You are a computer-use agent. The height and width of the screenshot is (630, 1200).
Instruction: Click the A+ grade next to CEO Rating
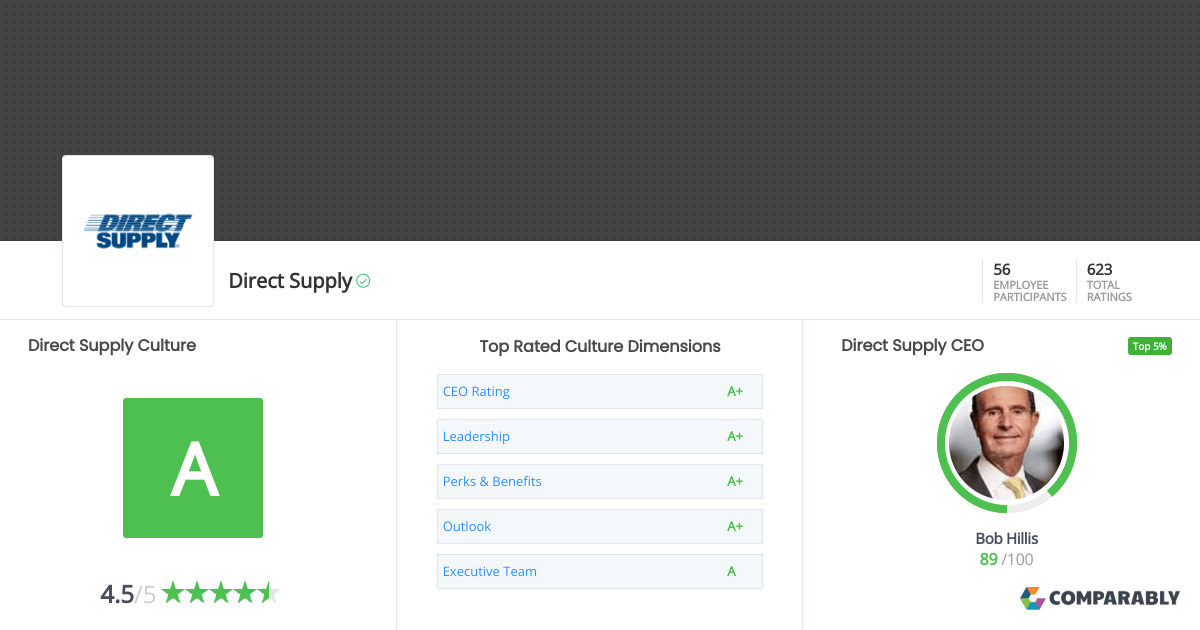click(x=735, y=391)
